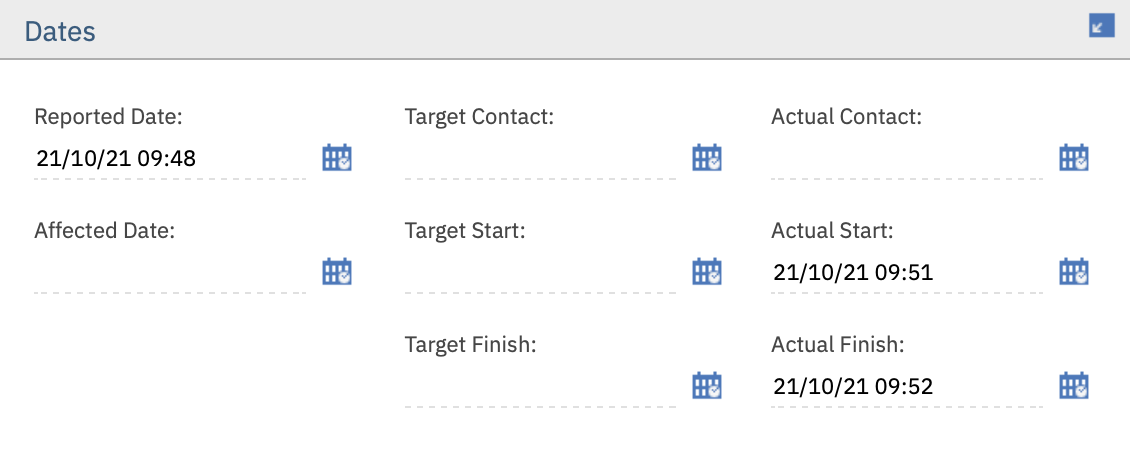Collapse the Dates section
The width and height of the screenshot is (1130, 456).
[x=1101, y=26]
